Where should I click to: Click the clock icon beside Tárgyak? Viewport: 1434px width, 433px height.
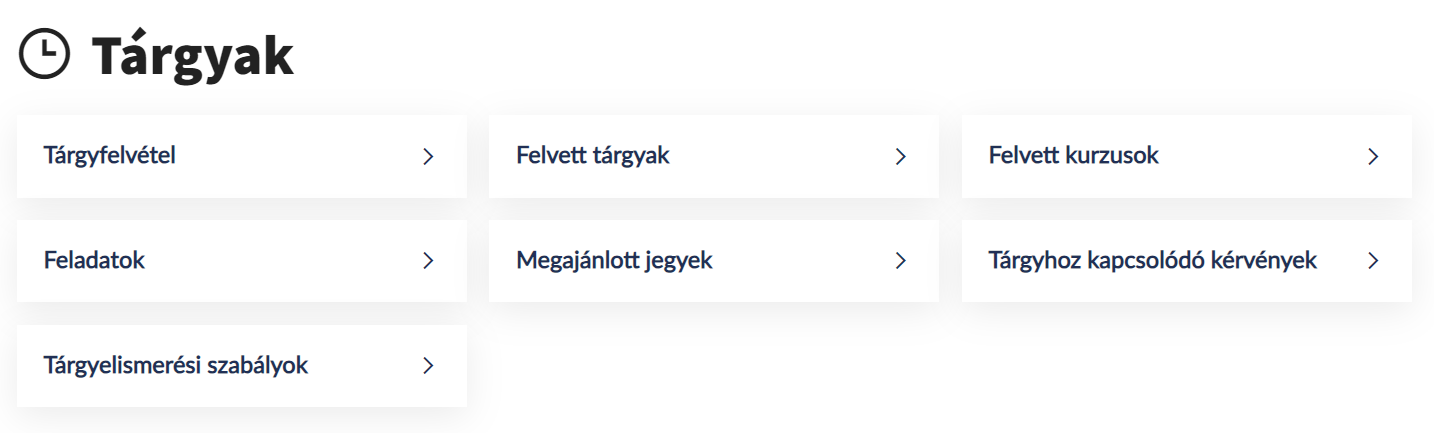[46, 55]
